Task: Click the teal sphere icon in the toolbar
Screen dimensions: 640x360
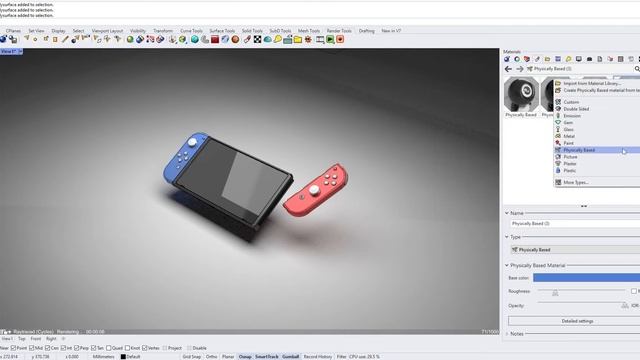Action: (195, 40)
